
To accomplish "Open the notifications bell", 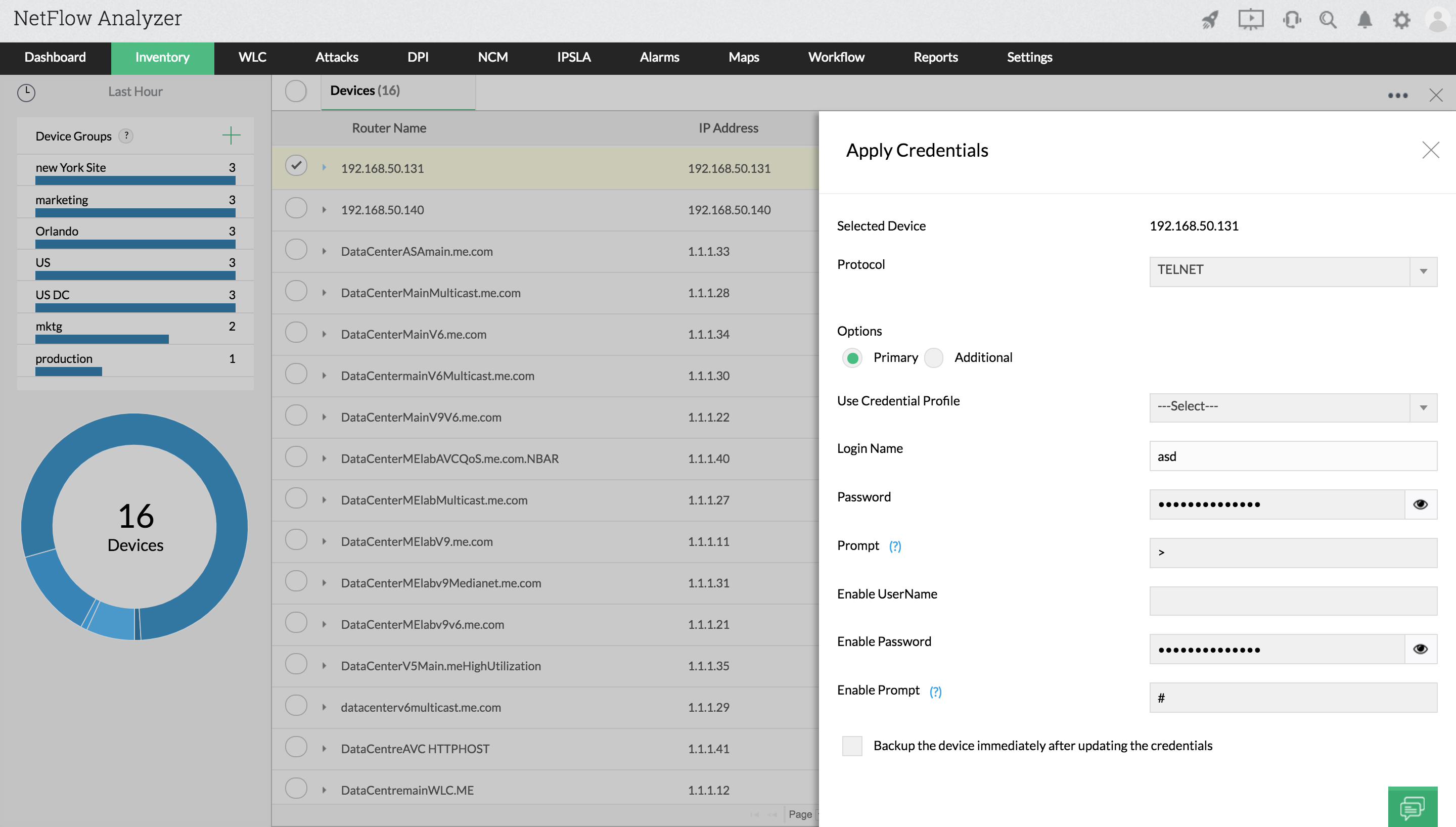I will pyautogui.click(x=1364, y=20).
